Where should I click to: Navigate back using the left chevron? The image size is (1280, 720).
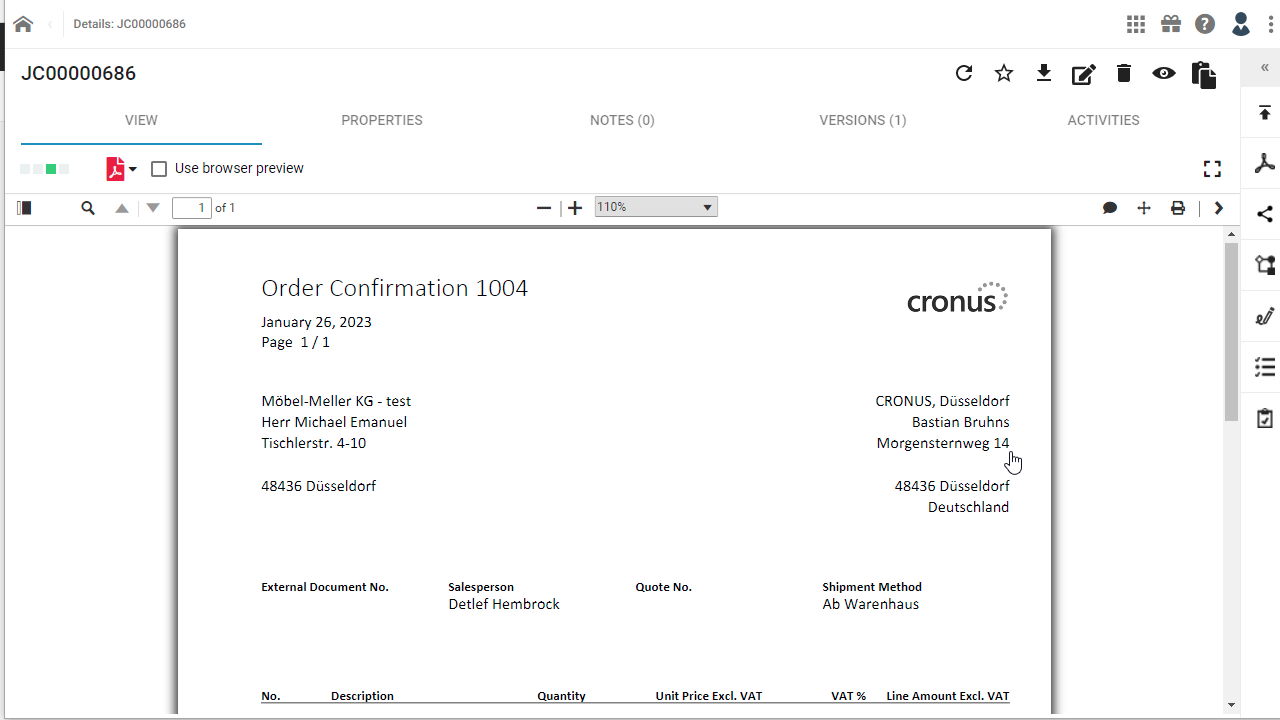tap(50, 24)
